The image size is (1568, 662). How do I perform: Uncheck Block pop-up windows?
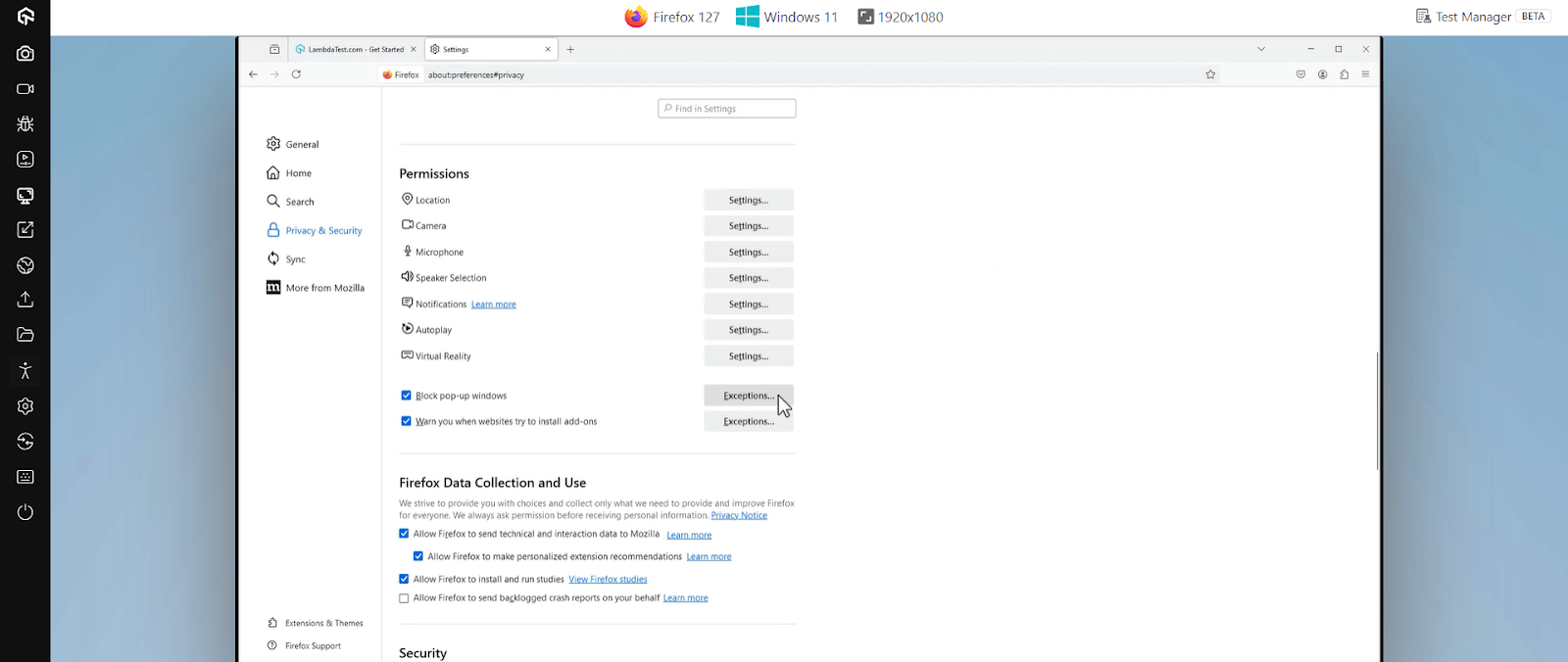click(x=406, y=396)
